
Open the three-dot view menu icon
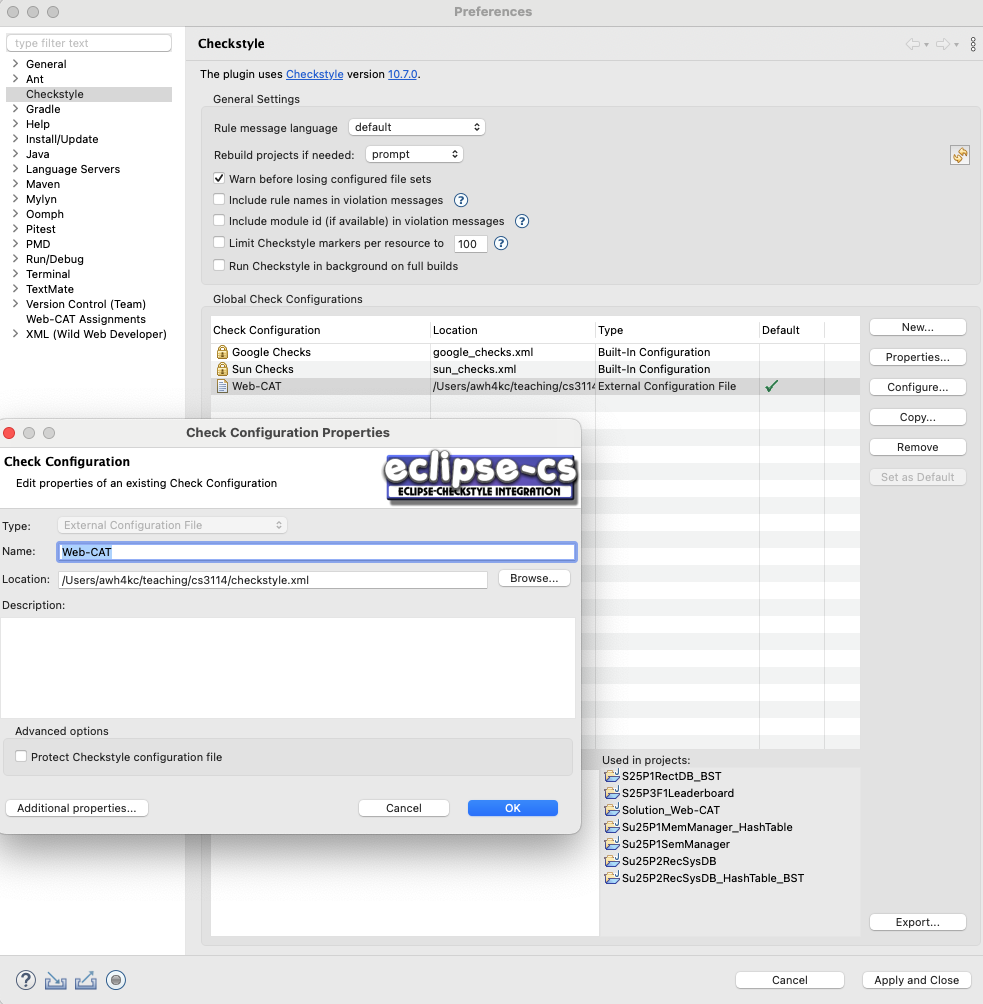pyautogui.click(x=973, y=44)
